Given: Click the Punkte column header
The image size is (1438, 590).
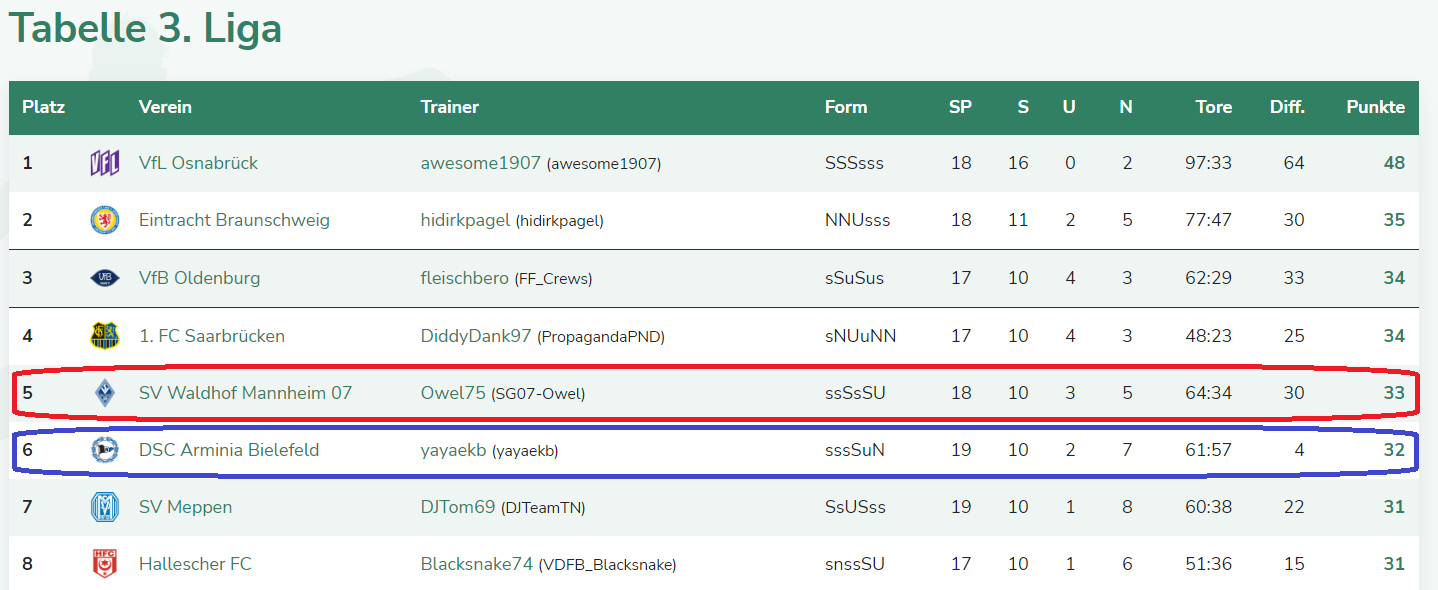Looking at the screenshot, I should [1375, 107].
